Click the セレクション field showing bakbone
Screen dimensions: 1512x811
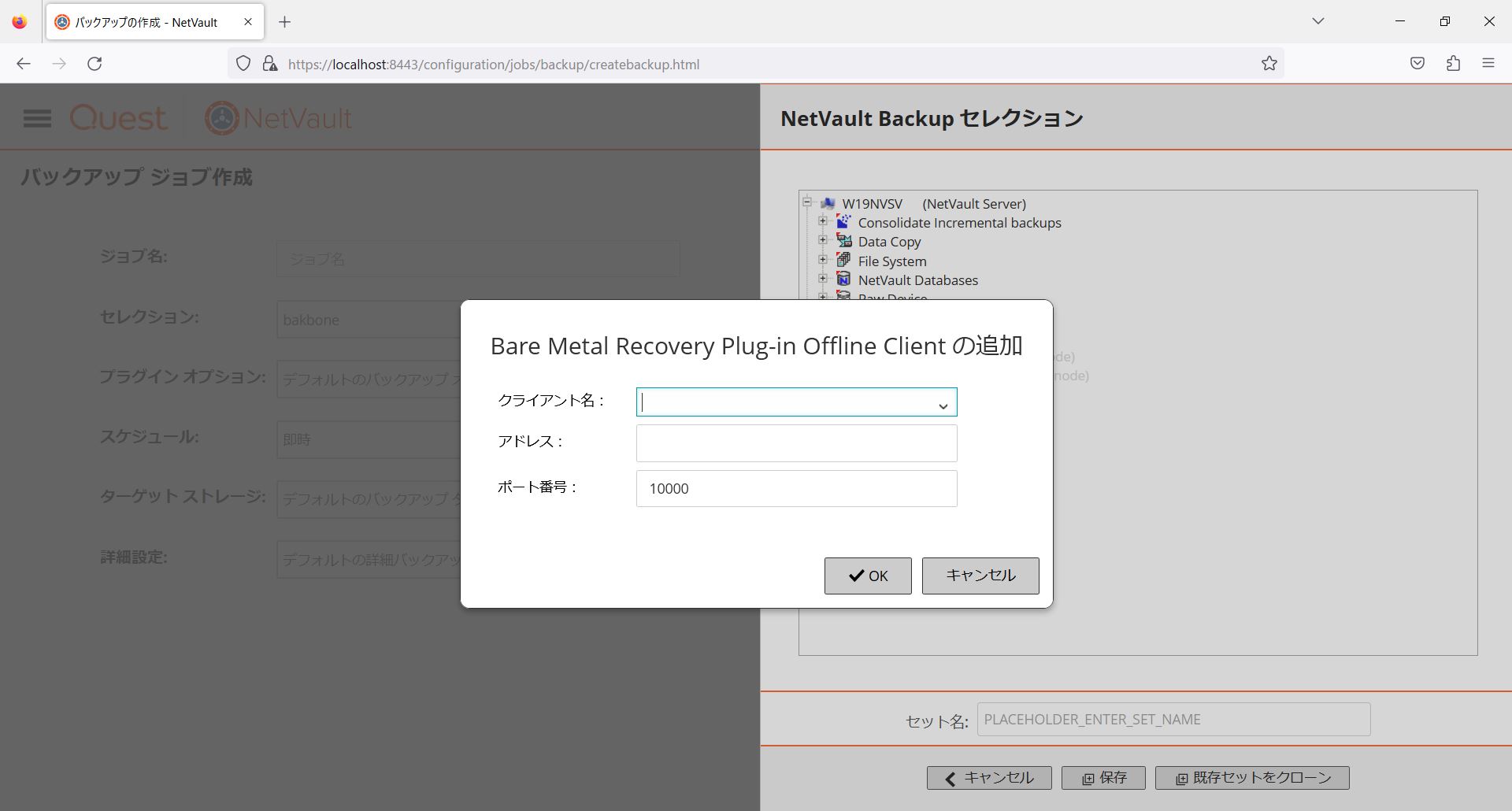coord(369,319)
